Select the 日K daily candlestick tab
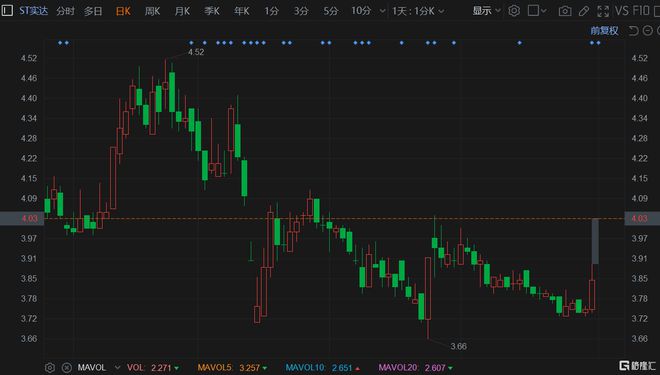 pos(123,11)
